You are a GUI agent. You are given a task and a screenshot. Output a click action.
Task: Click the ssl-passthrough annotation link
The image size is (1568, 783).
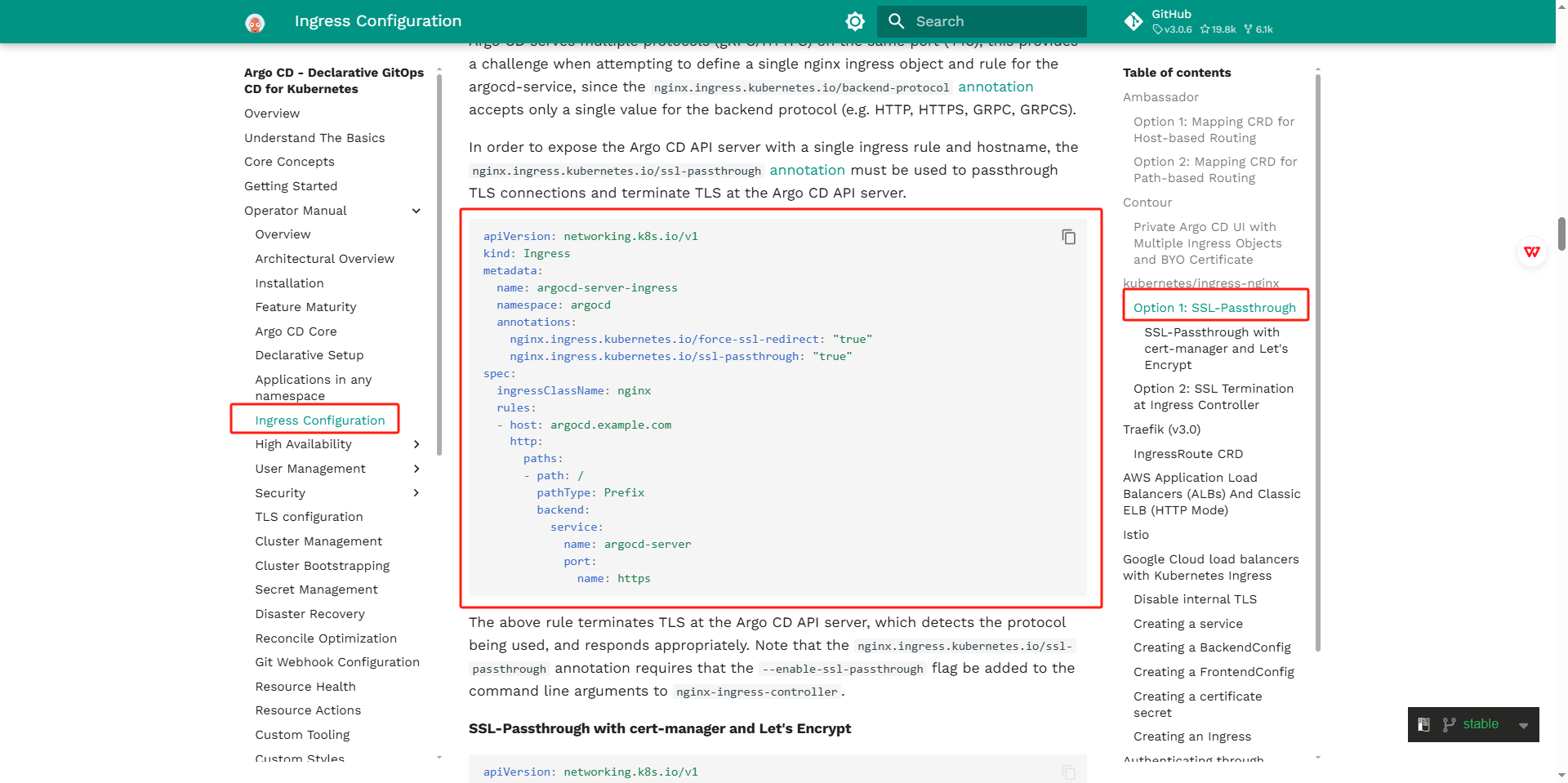click(807, 170)
